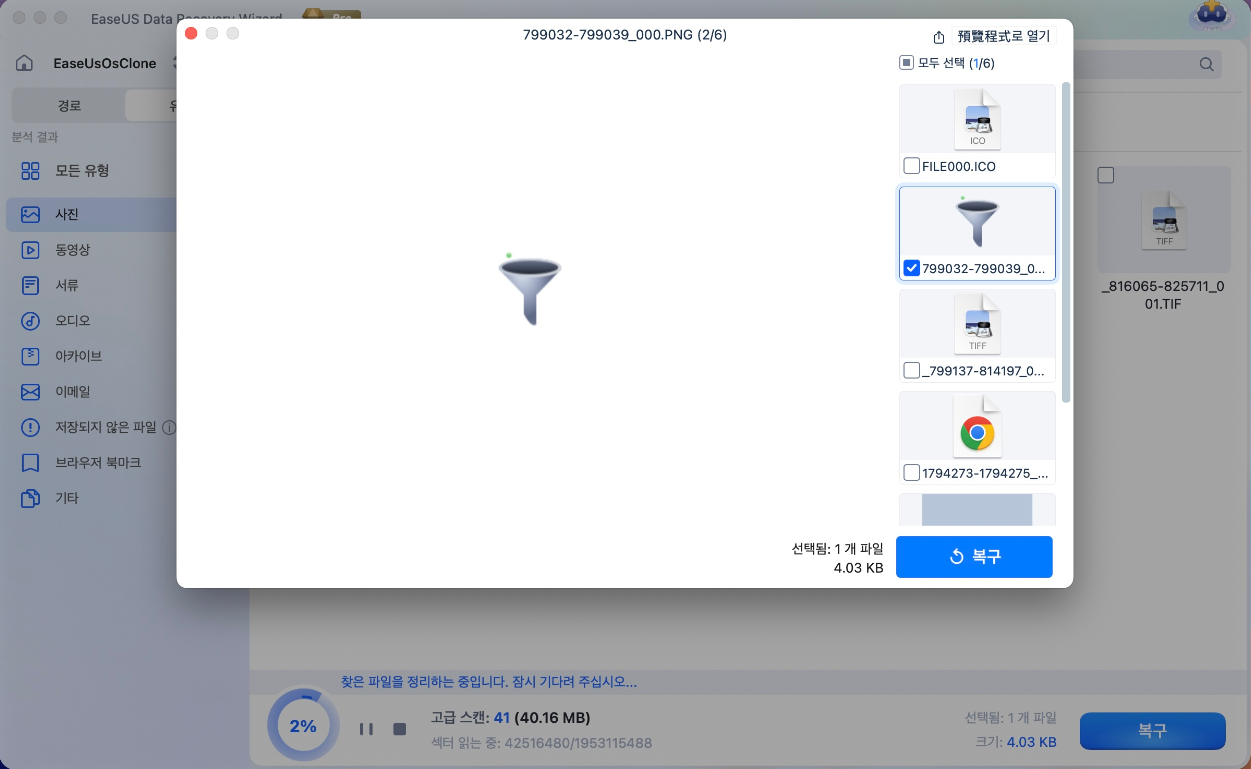Stop the scan with the square button
The image size is (1251, 769).
[400, 729]
